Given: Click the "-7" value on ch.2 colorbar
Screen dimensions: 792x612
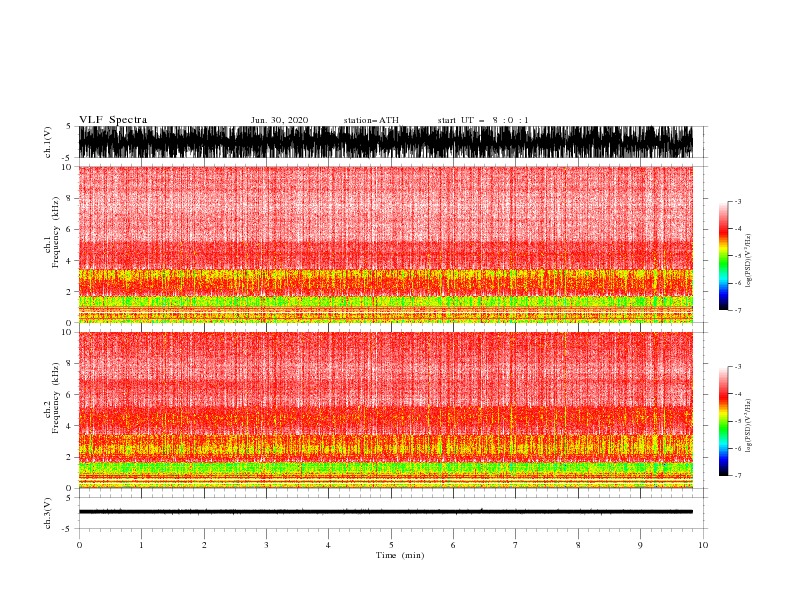Looking at the screenshot, I should click(x=737, y=476).
